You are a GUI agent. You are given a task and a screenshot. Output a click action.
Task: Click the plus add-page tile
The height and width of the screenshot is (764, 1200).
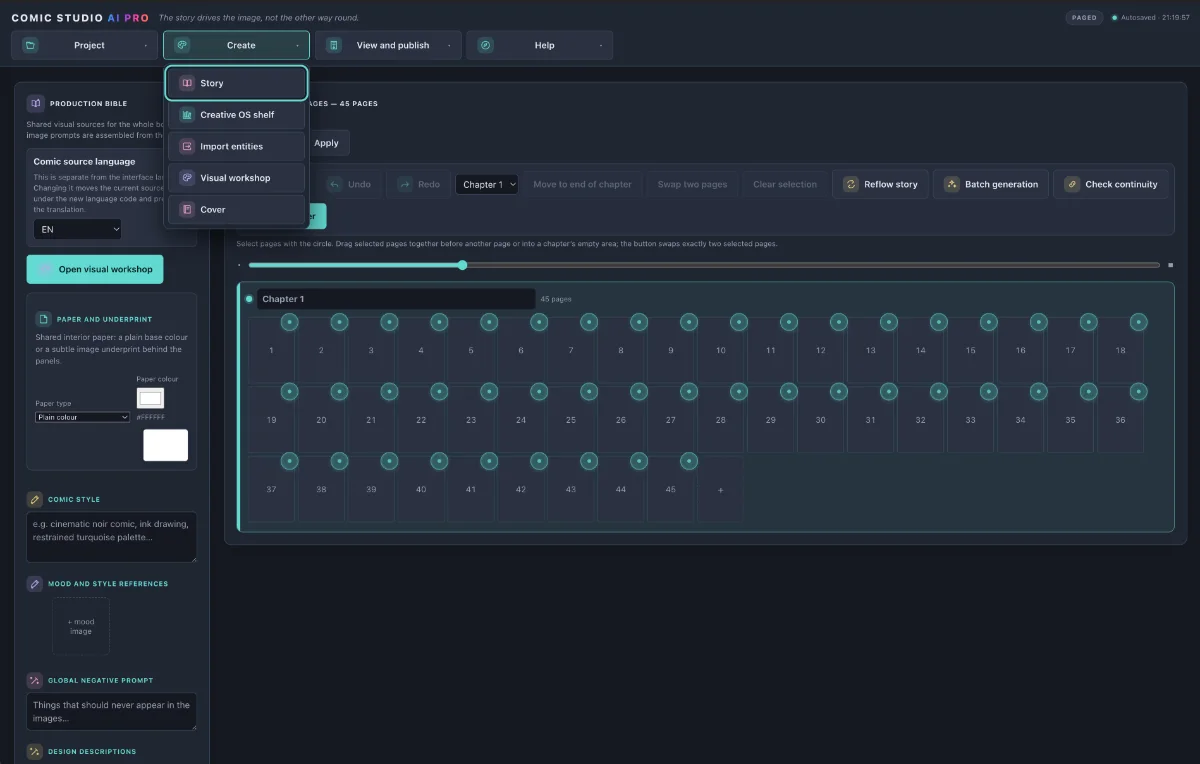720,489
